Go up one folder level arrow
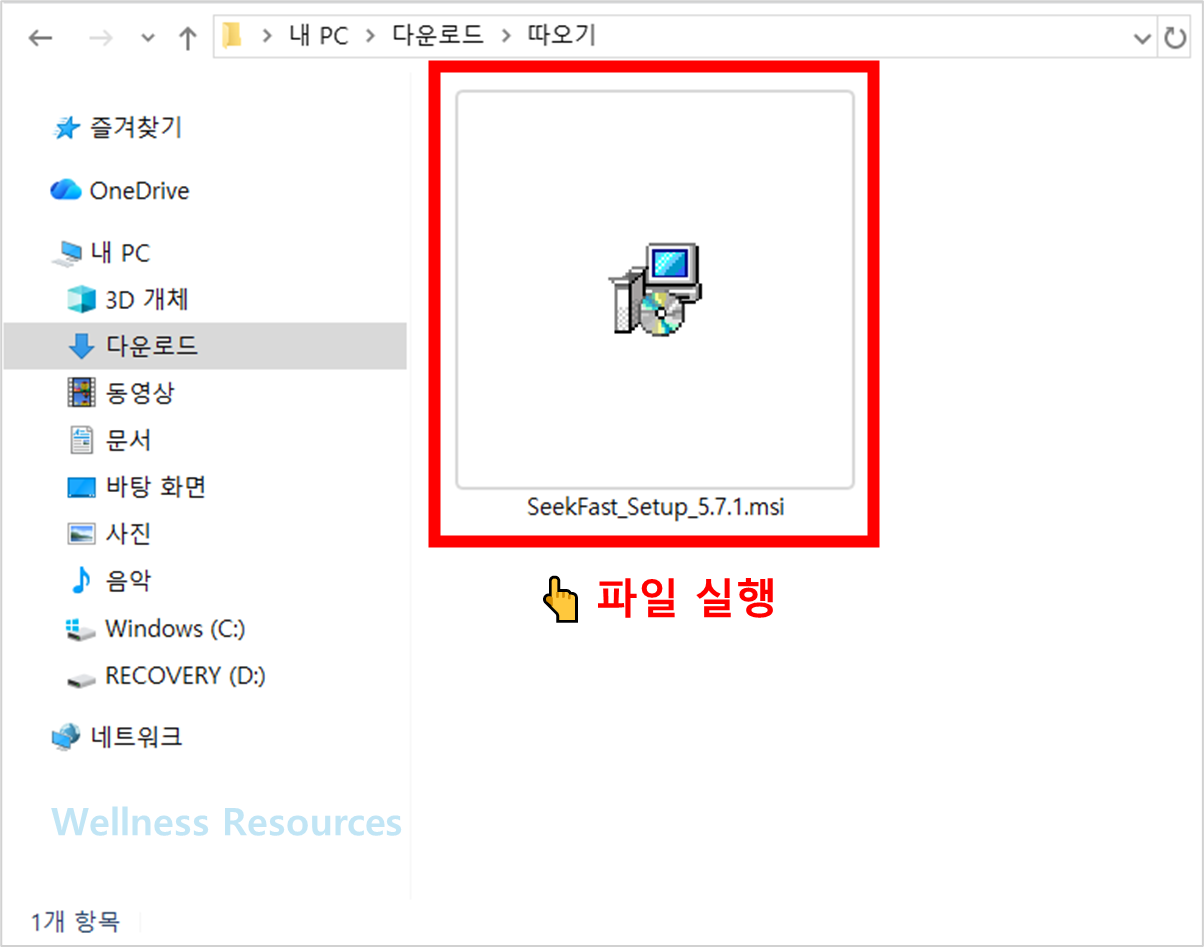This screenshot has width=1204, height=947. click(187, 38)
